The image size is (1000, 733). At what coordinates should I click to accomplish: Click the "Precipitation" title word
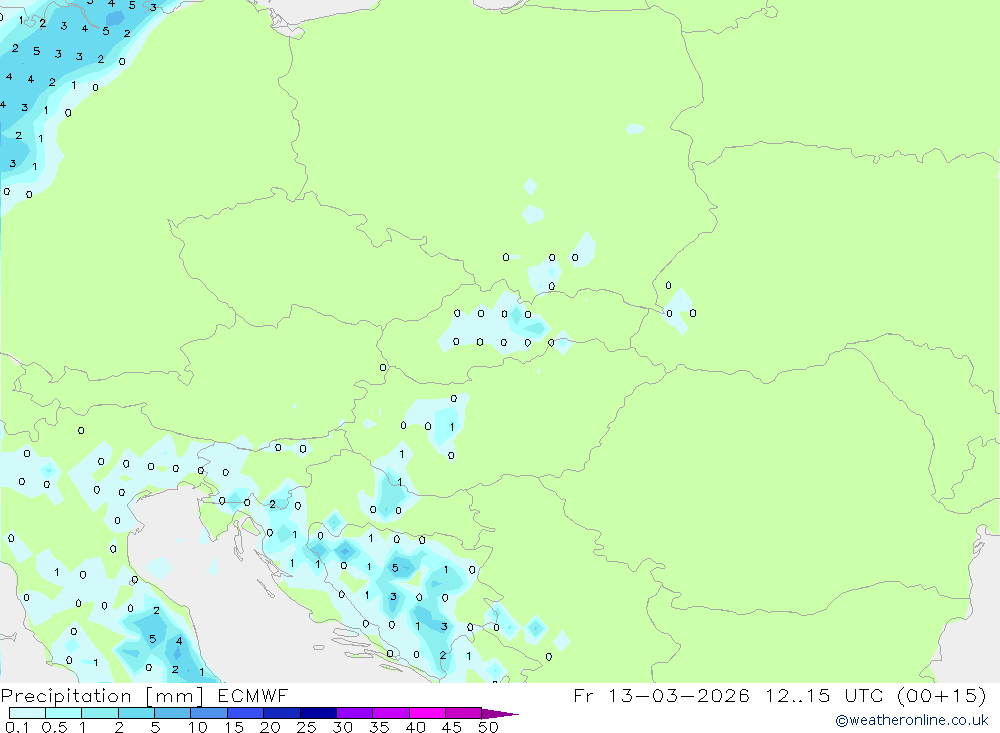[x=66, y=696]
